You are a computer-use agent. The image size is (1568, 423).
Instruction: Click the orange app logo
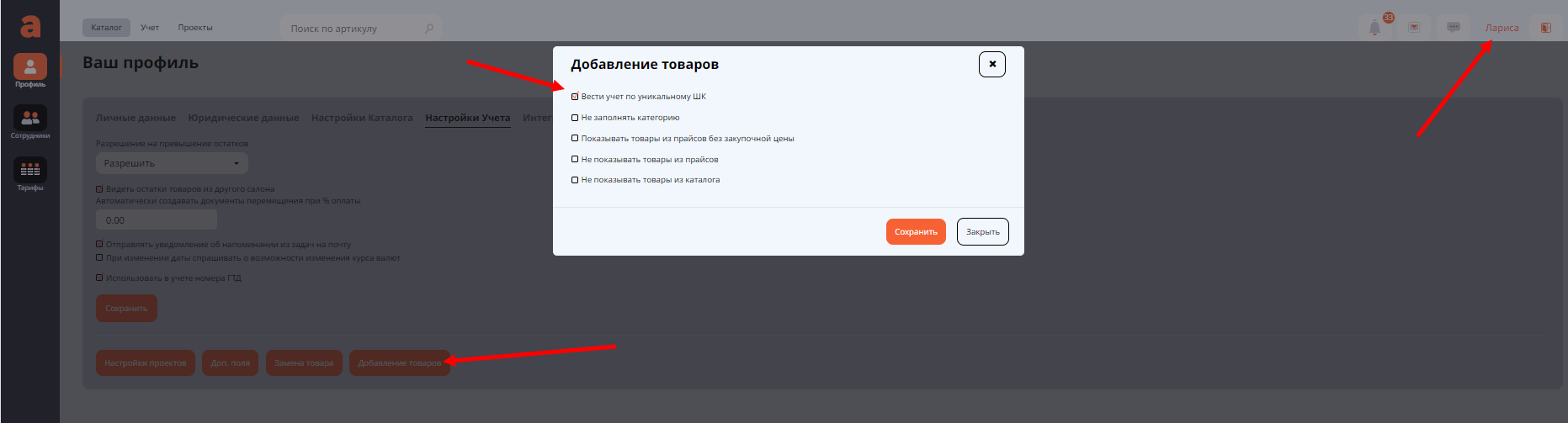pos(30,26)
